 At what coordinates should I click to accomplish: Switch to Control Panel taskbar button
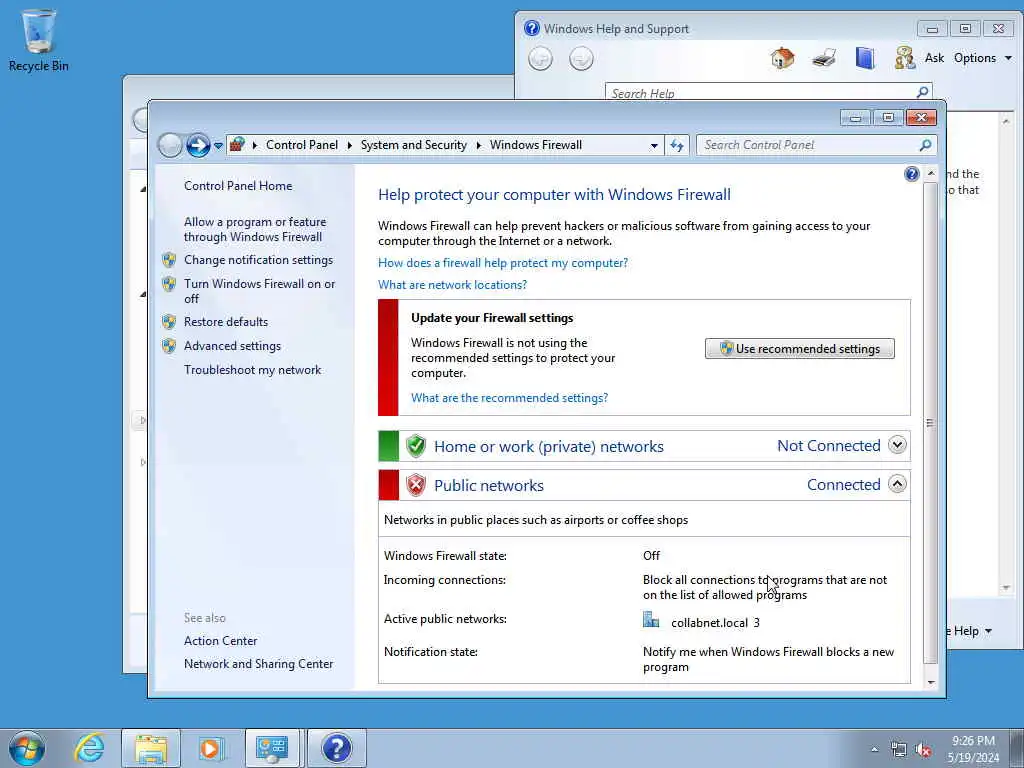click(272, 748)
